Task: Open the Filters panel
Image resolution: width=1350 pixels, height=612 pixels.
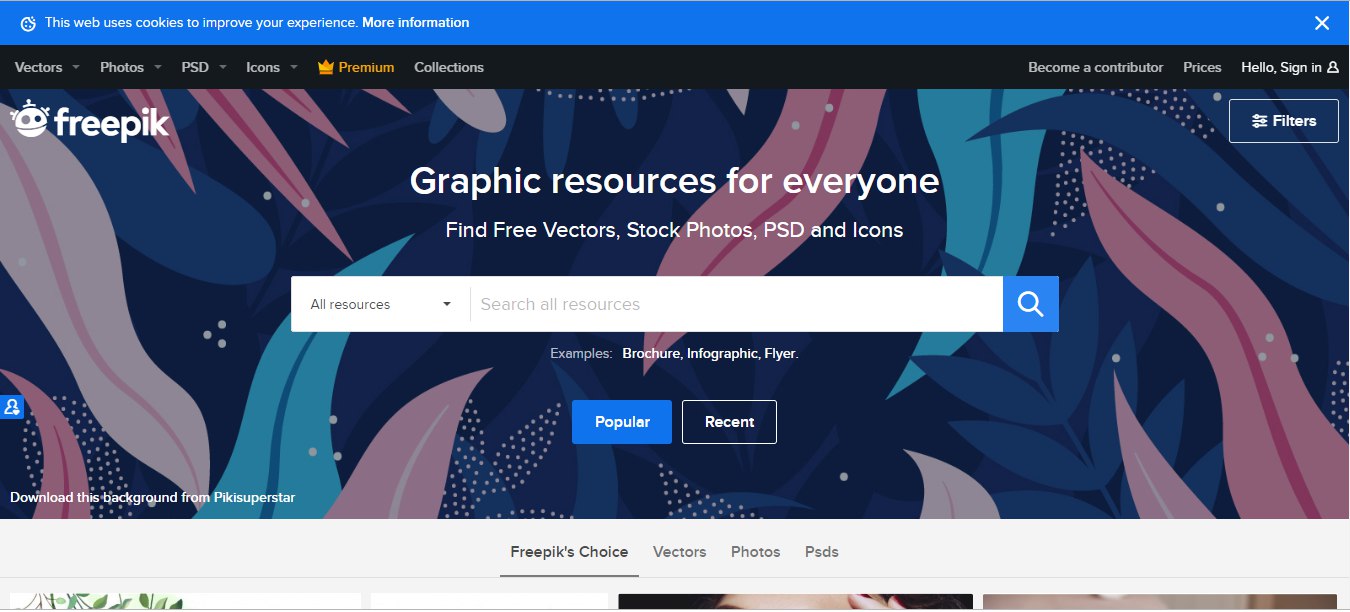Action: 1284,121
